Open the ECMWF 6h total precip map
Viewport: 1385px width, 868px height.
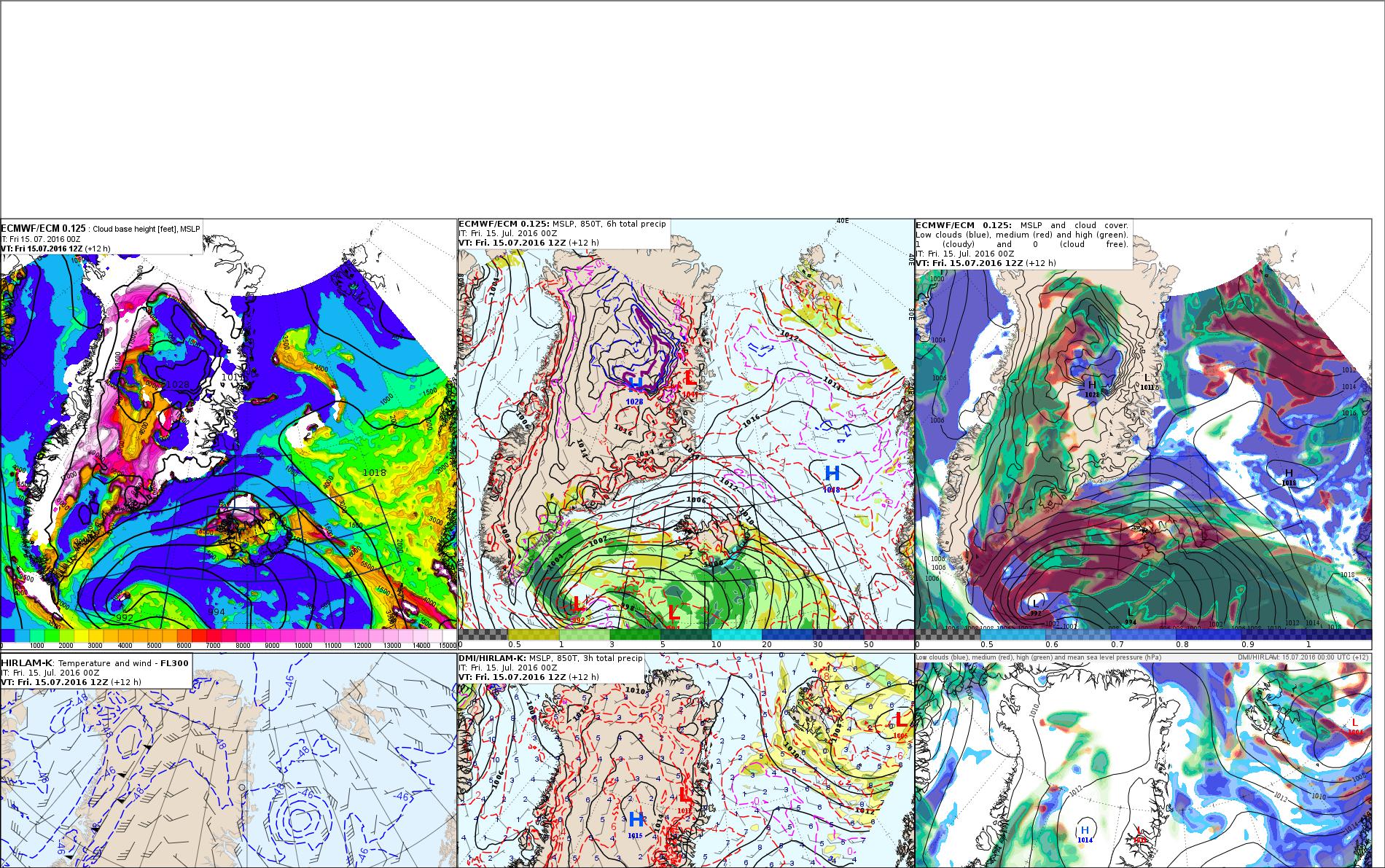686,434
